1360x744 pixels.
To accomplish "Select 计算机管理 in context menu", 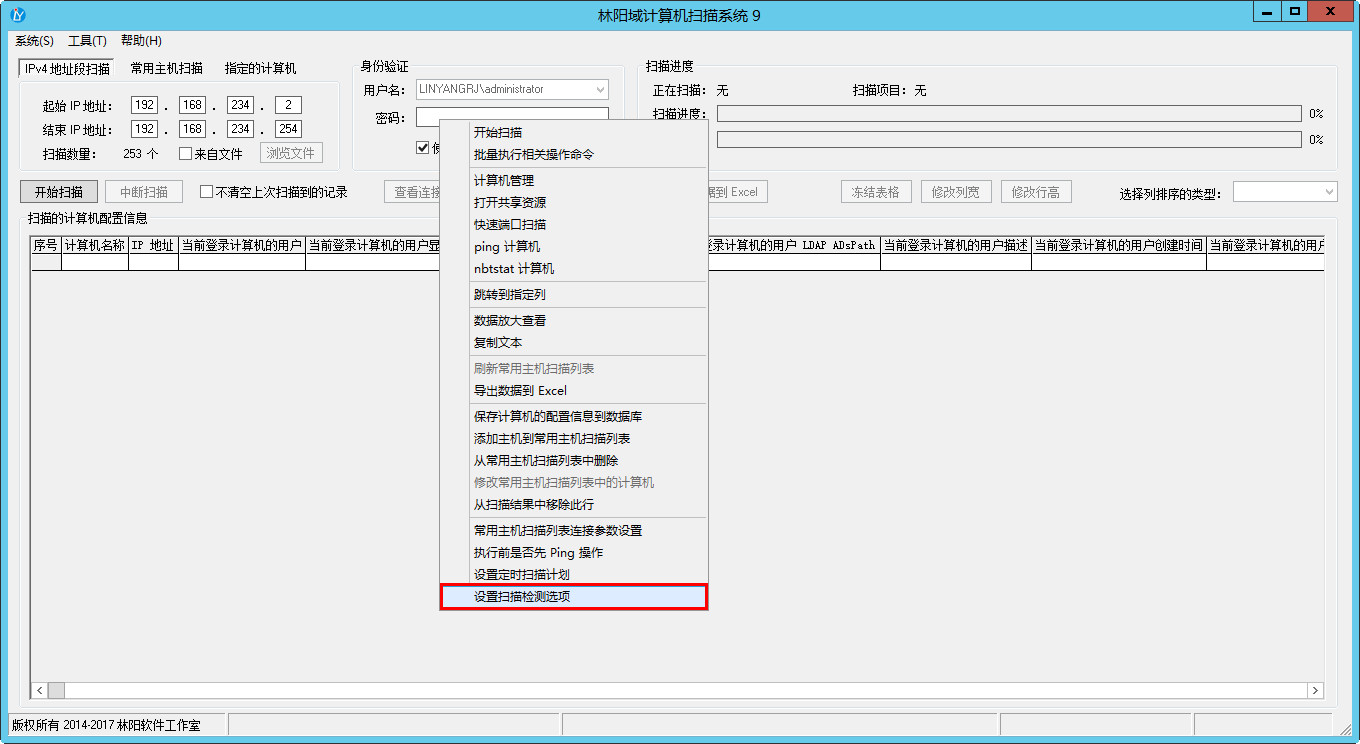I will click(x=574, y=180).
